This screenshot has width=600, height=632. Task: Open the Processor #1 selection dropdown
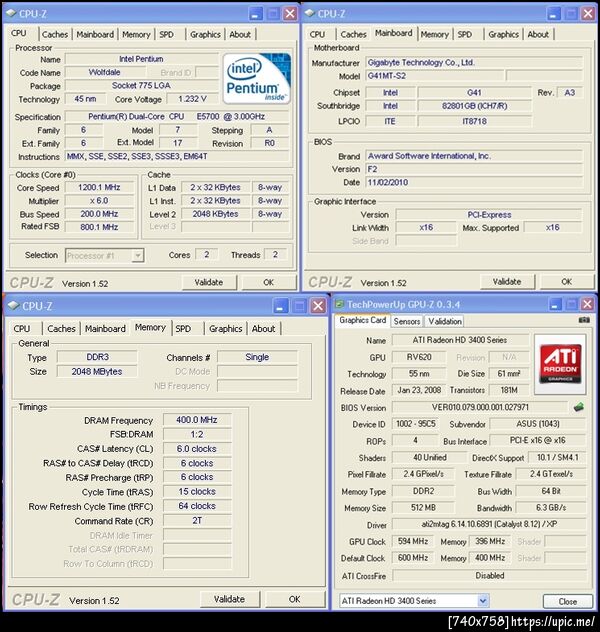click(138, 256)
